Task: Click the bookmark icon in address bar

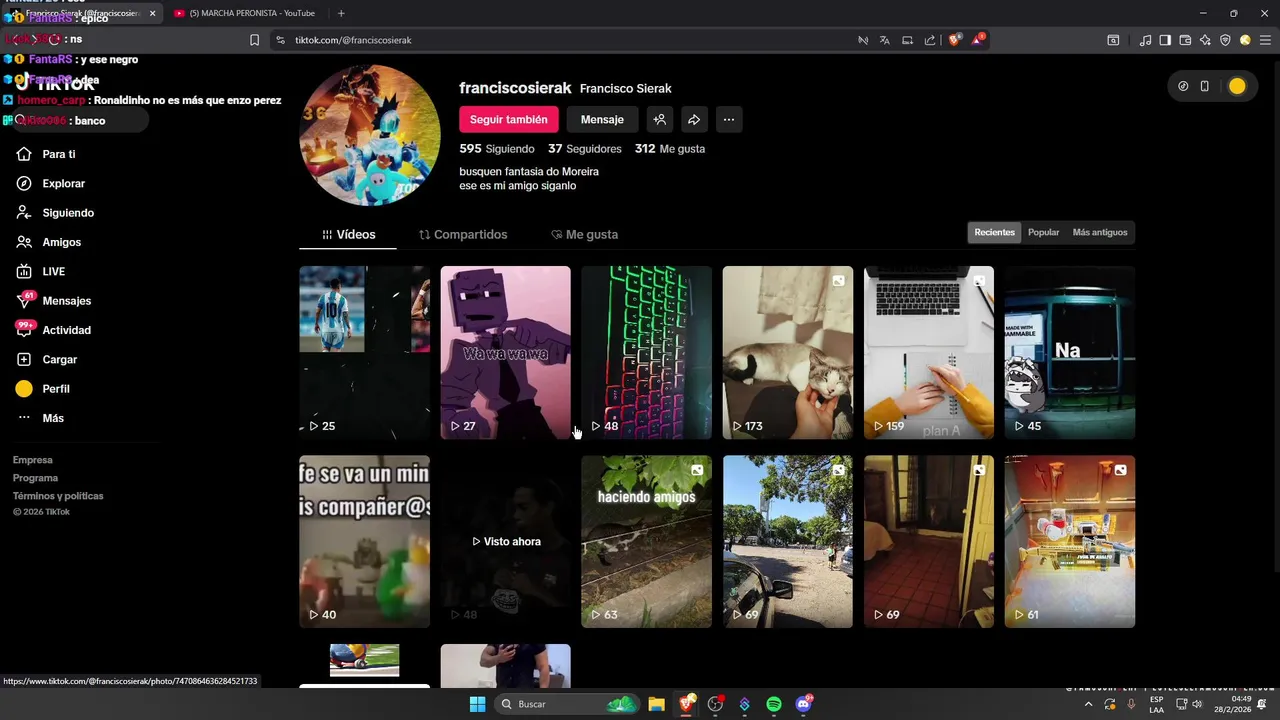Action: point(254,40)
